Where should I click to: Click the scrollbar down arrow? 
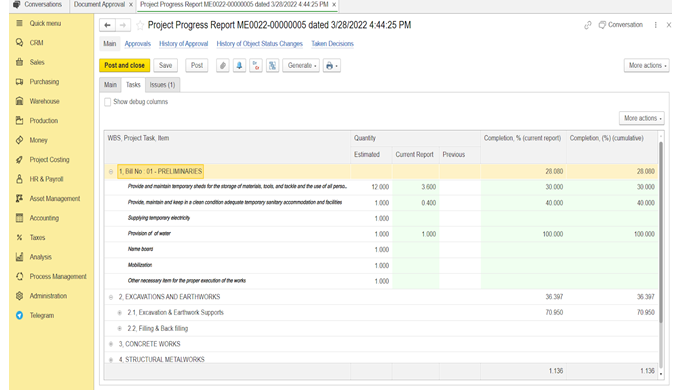pyautogui.click(x=661, y=374)
